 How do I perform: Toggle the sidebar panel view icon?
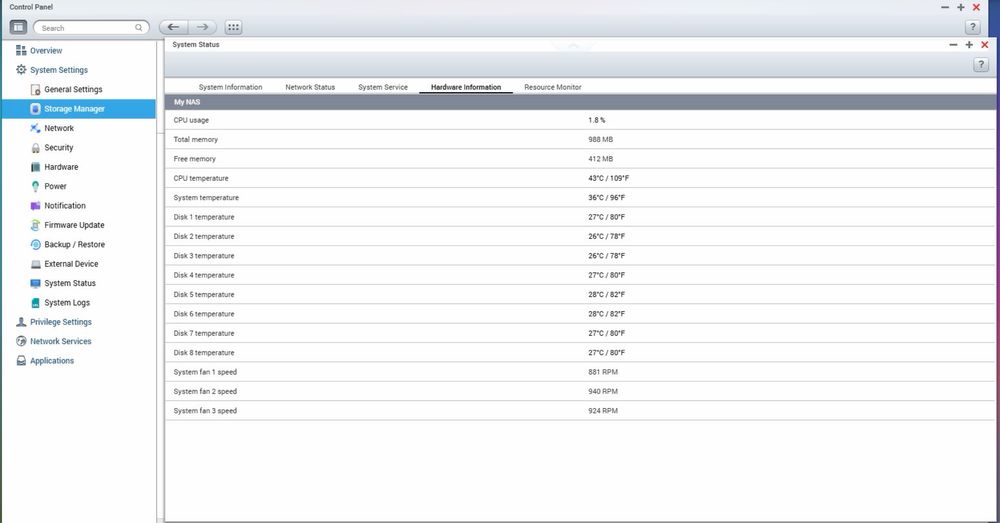(x=18, y=27)
